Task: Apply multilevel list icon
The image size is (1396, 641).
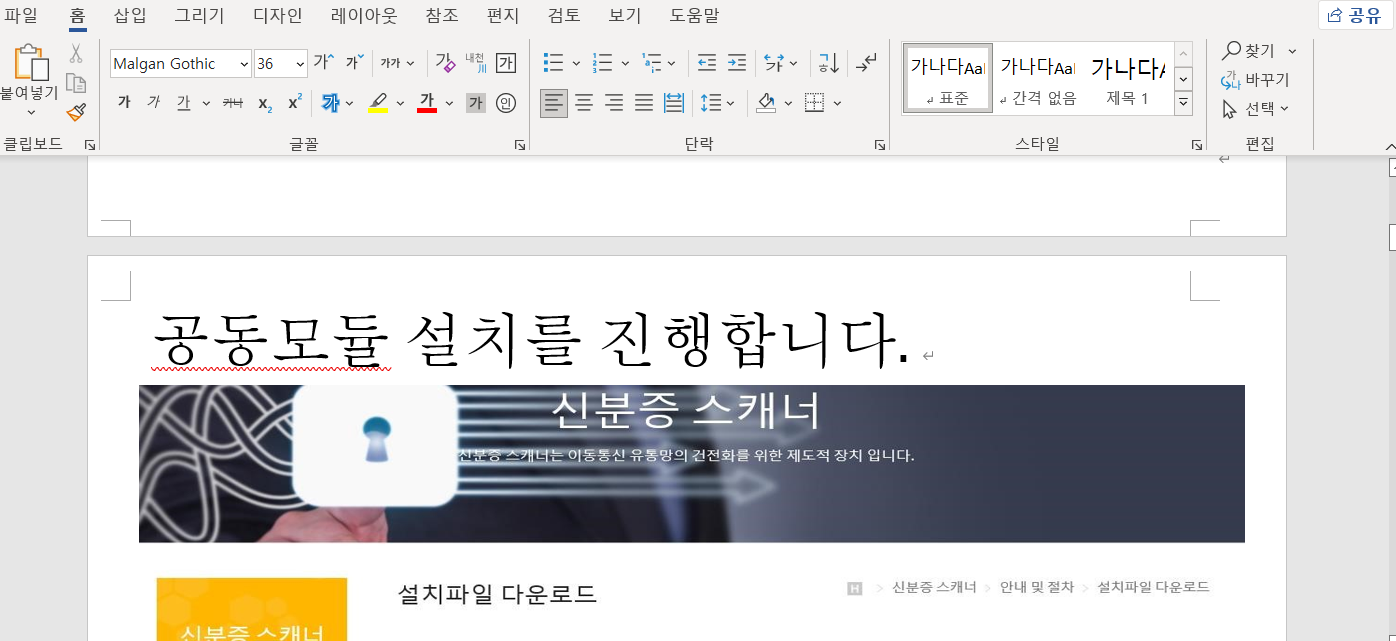Action: point(651,63)
